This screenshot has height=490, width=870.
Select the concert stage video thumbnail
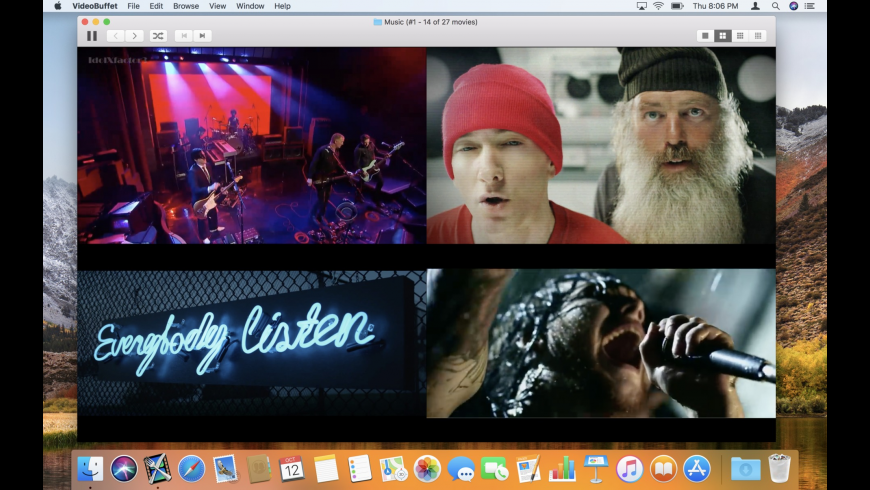pos(251,145)
